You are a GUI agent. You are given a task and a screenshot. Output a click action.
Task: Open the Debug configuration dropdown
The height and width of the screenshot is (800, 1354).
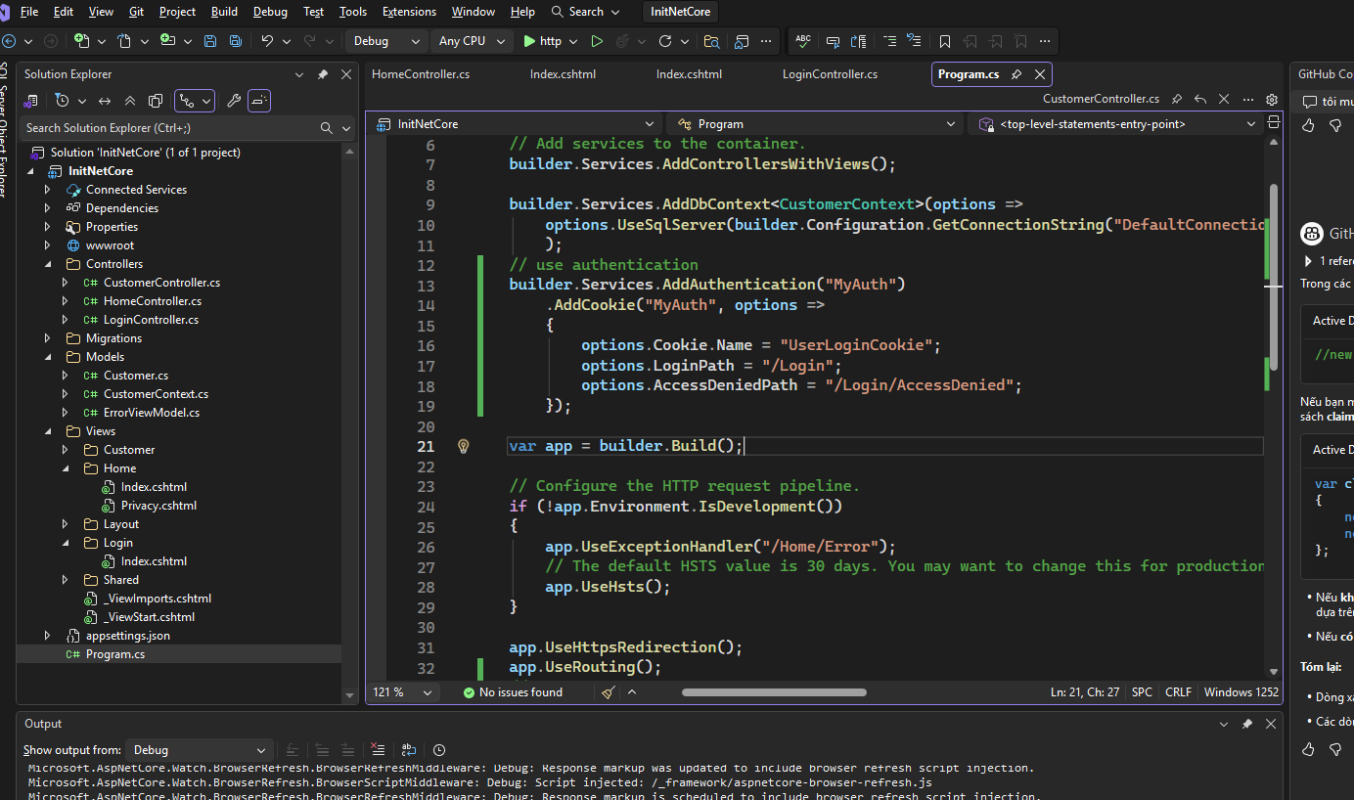(385, 41)
